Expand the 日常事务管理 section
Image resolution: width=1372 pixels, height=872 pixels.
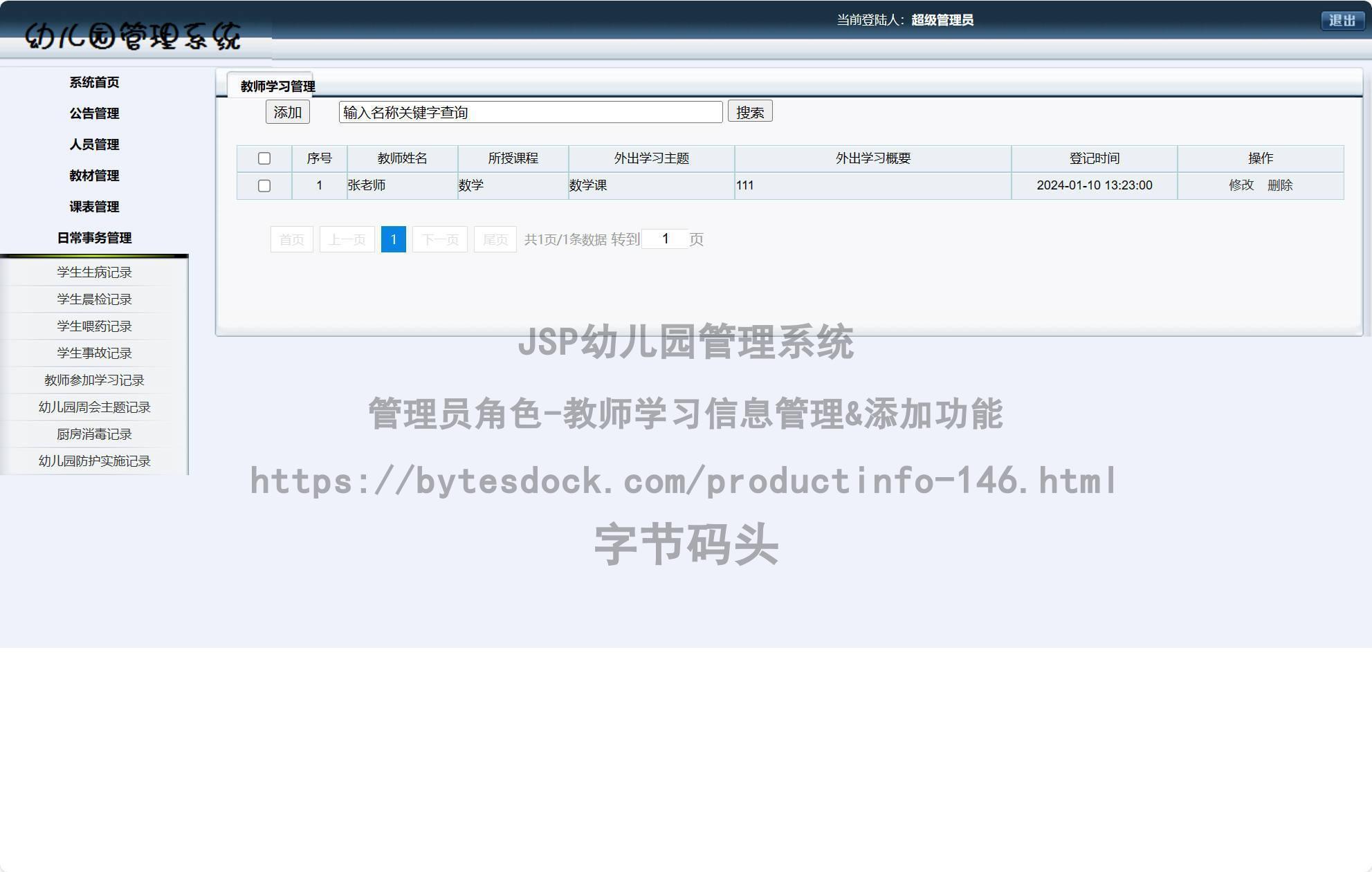[94, 238]
